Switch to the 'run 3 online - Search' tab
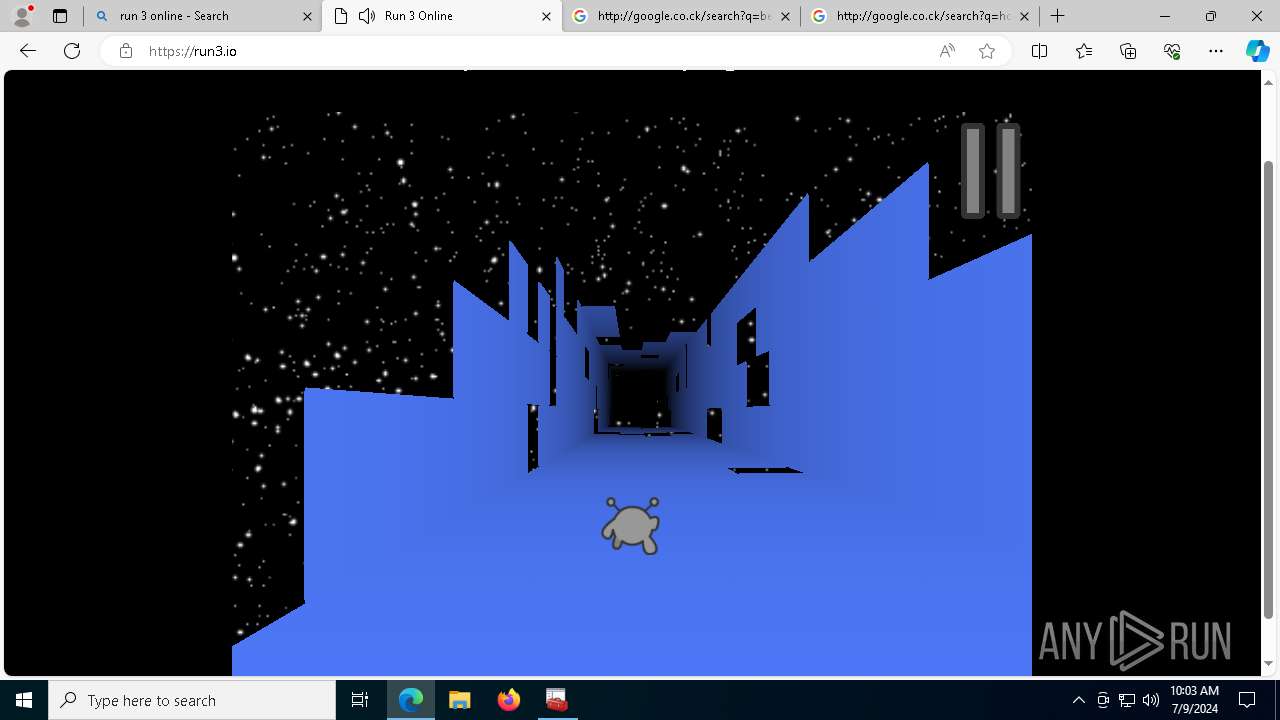Image resolution: width=1280 pixels, height=720 pixels. 202,16
